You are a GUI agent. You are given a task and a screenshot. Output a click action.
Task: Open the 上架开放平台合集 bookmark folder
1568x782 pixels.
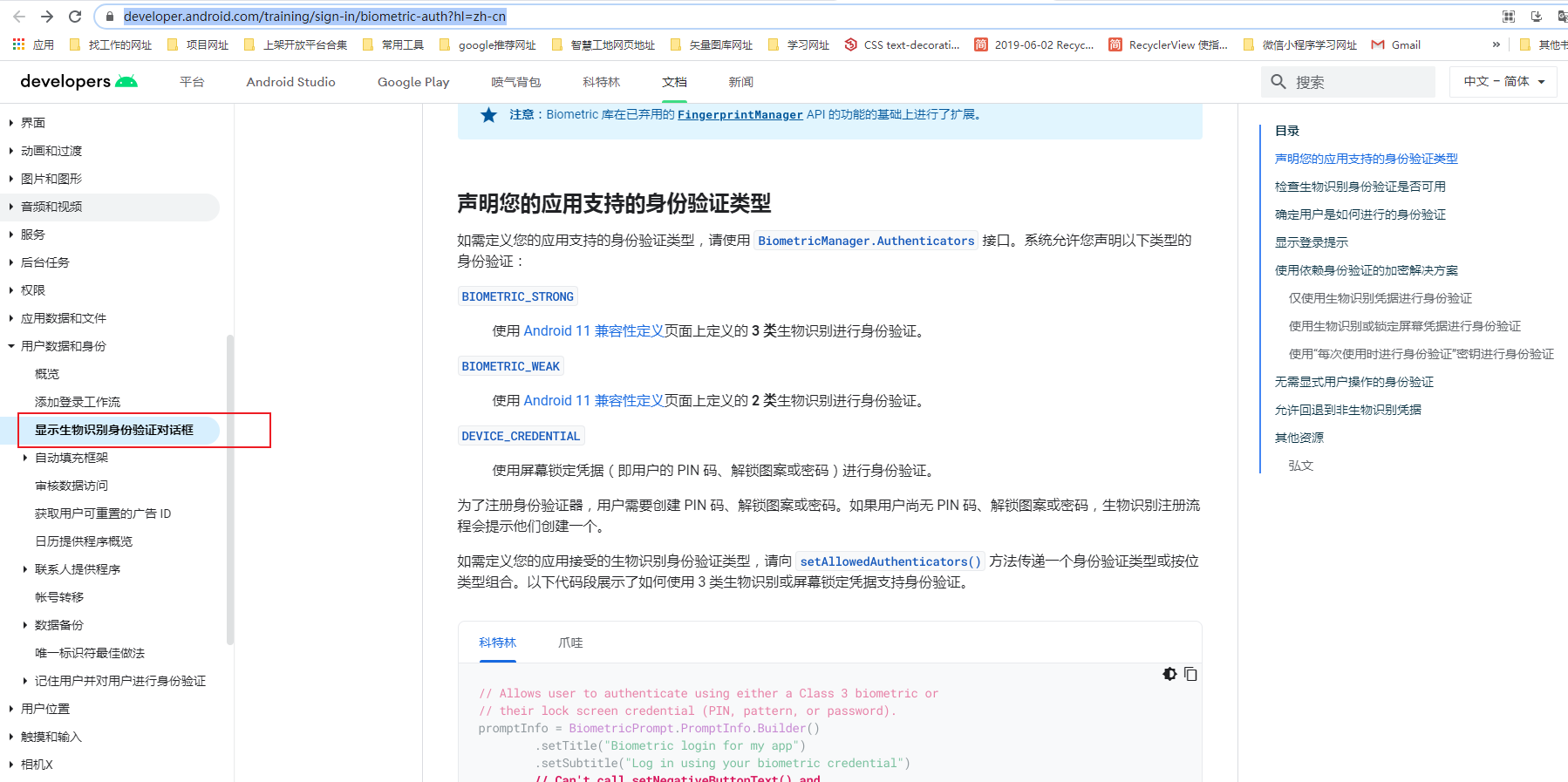[296, 44]
